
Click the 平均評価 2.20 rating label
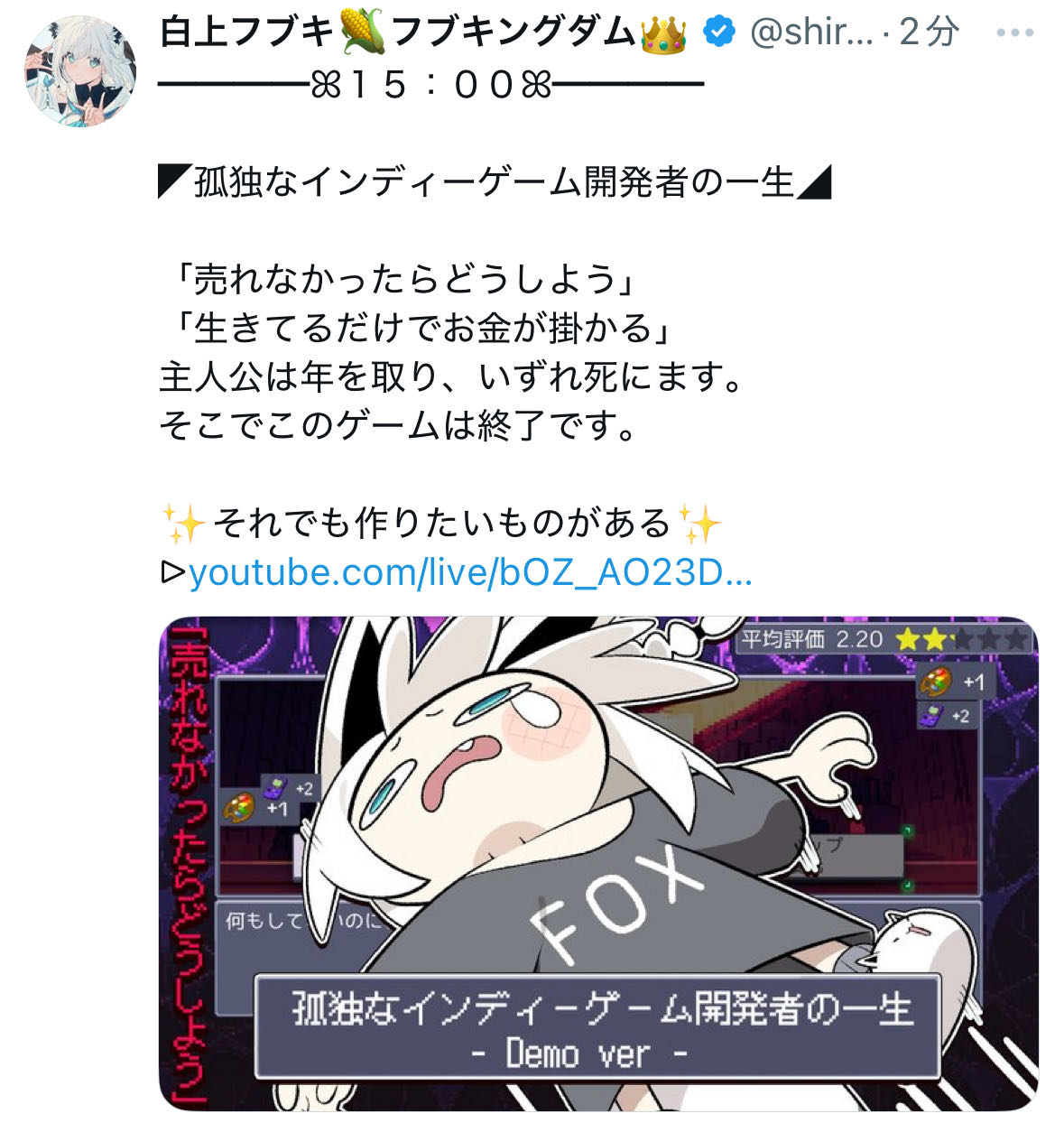point(811,640)
